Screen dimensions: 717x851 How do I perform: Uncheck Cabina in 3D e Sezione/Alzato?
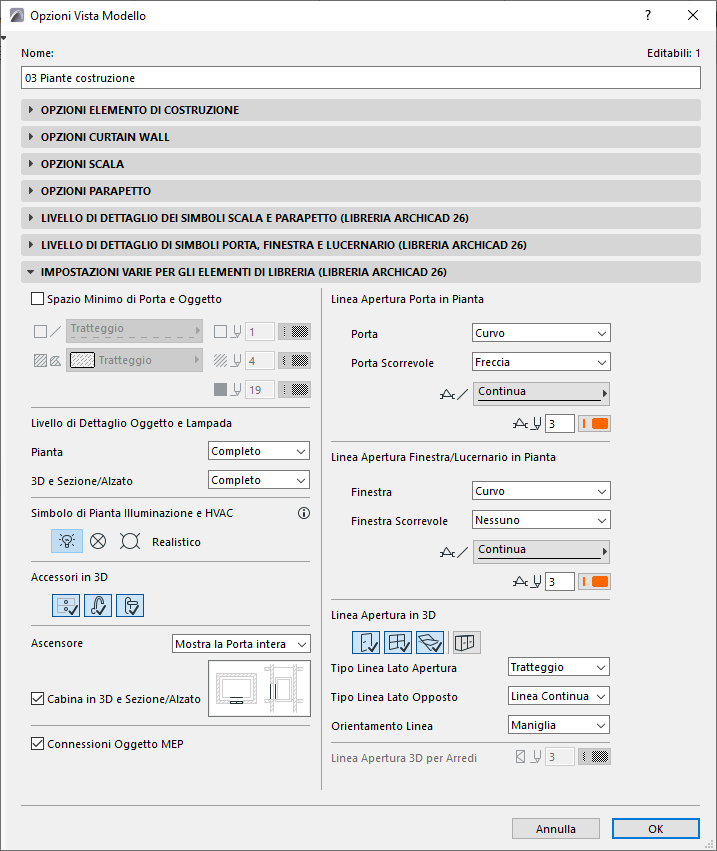[x=37, y=699]
